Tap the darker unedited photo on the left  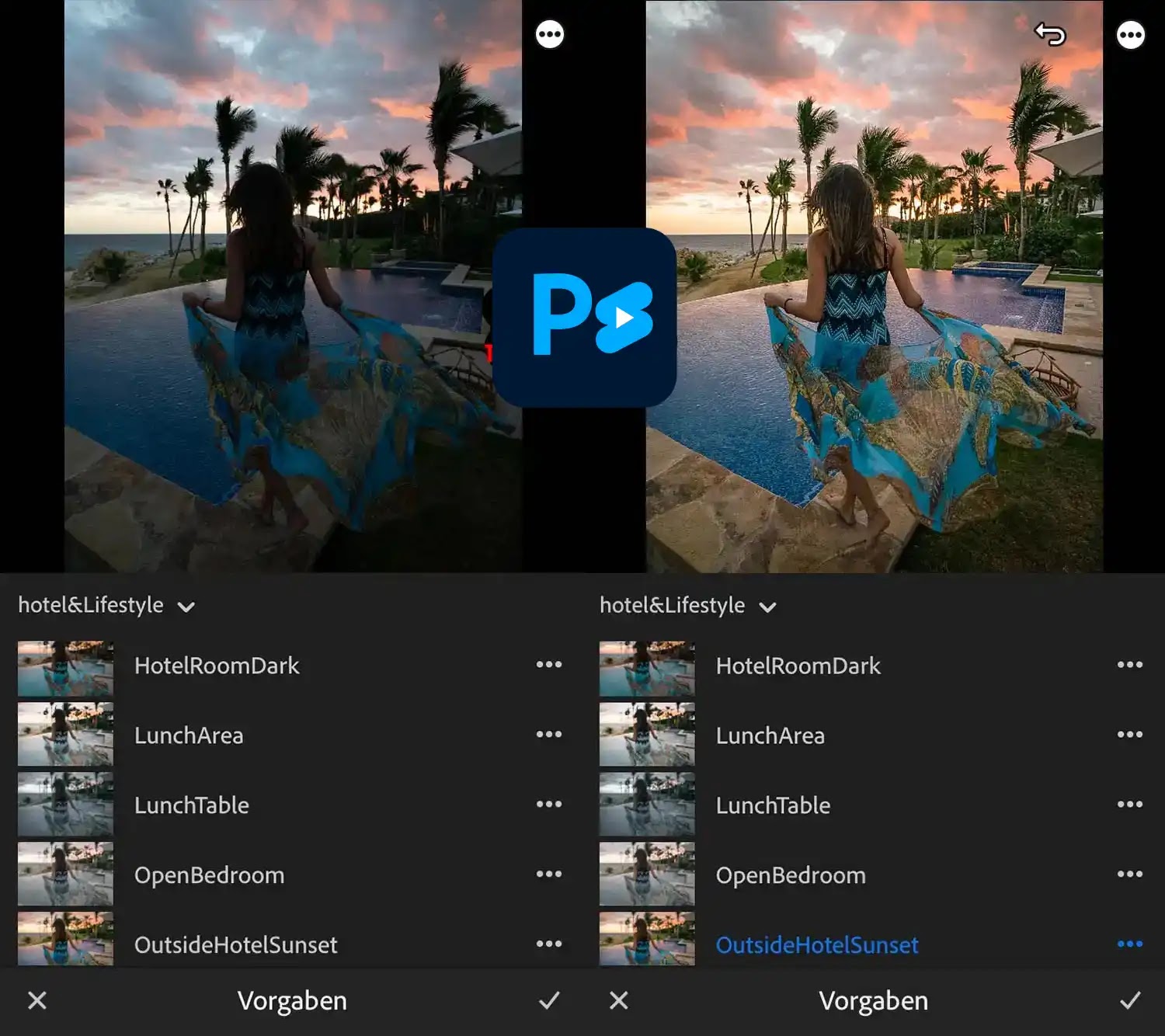(x=293, y=286)
